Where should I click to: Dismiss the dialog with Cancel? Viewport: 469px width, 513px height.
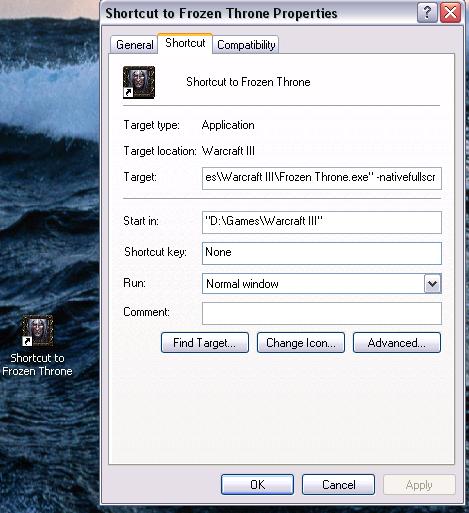point(338,485)
